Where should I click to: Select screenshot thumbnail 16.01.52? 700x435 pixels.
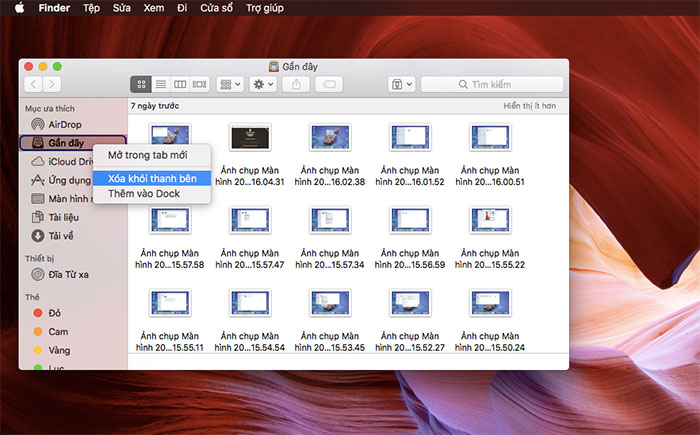click(x=410, y=137)
